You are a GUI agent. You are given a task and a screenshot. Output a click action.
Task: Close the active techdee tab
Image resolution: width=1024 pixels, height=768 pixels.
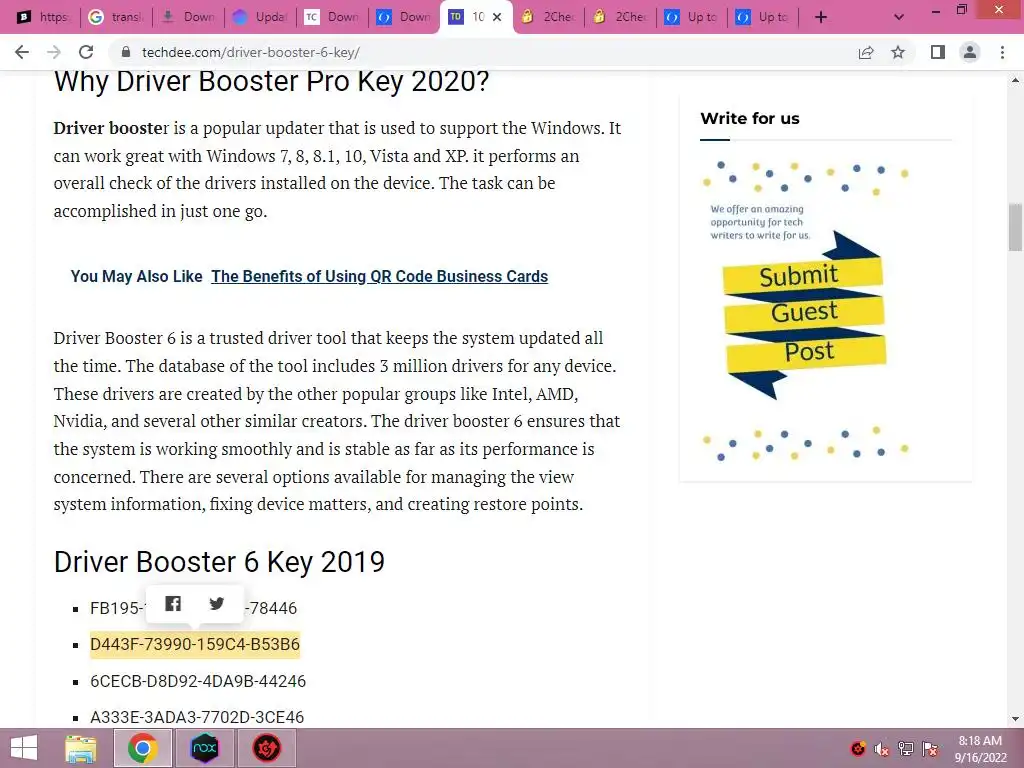[497, 17]
